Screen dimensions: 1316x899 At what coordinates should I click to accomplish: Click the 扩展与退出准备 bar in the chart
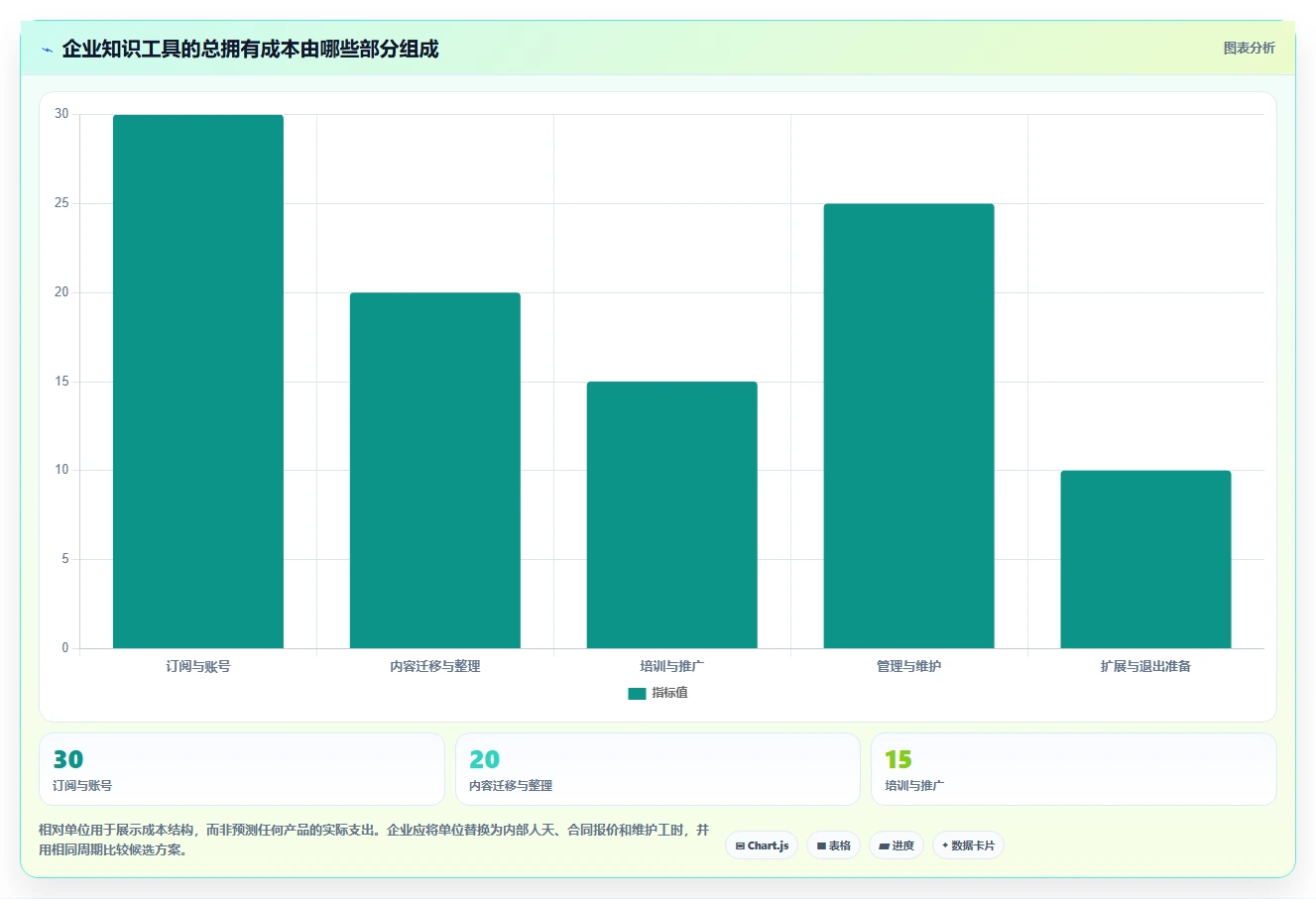(1146, 560)
